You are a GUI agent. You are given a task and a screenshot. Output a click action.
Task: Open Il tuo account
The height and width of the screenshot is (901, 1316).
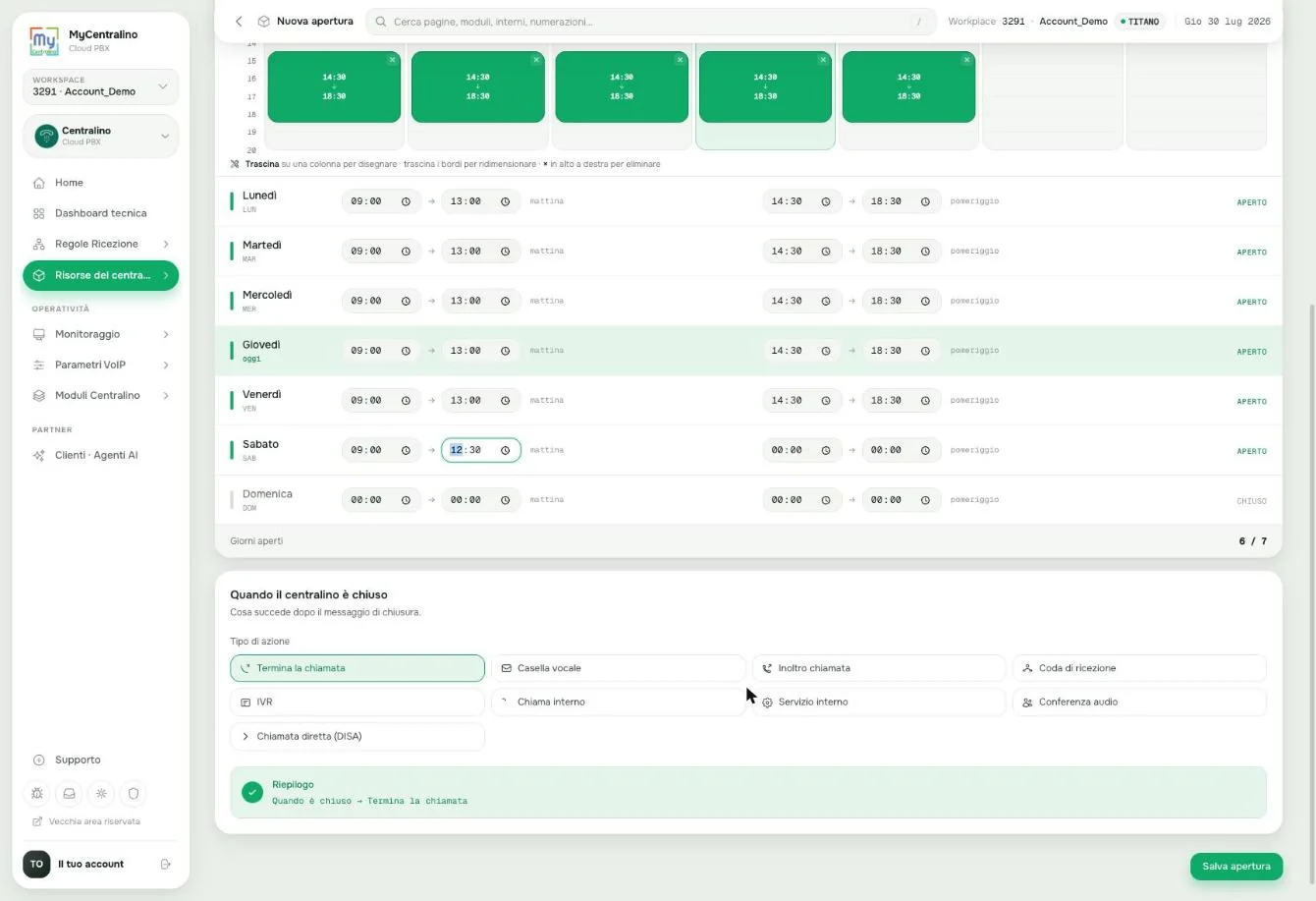point(90,865)
